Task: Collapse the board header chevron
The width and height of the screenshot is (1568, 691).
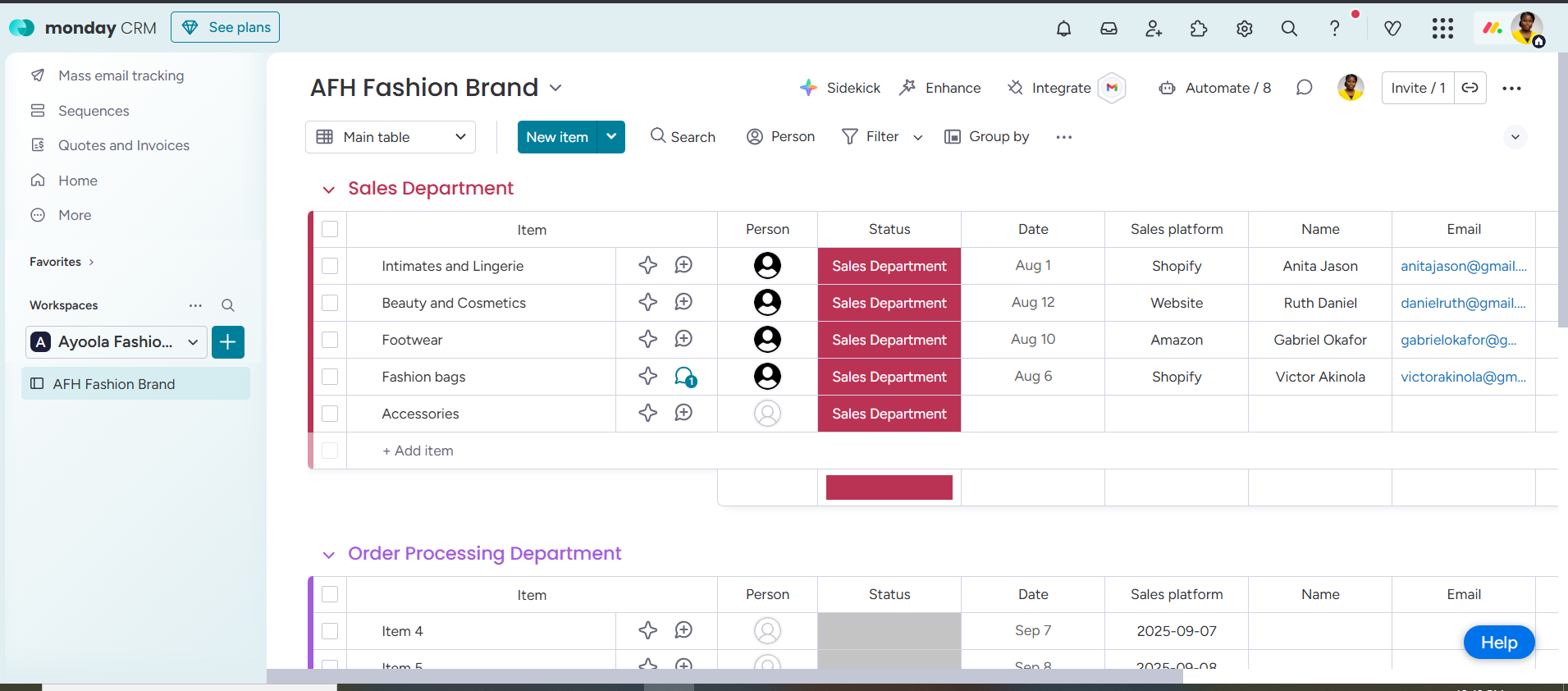Action: (1515, 137)
